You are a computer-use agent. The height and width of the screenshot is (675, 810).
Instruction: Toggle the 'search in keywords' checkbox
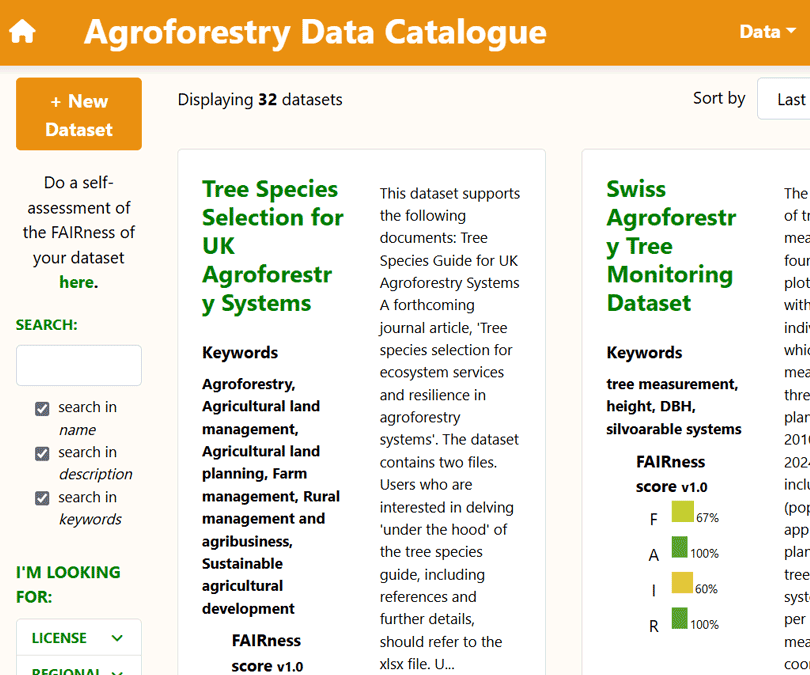point(42,498)
